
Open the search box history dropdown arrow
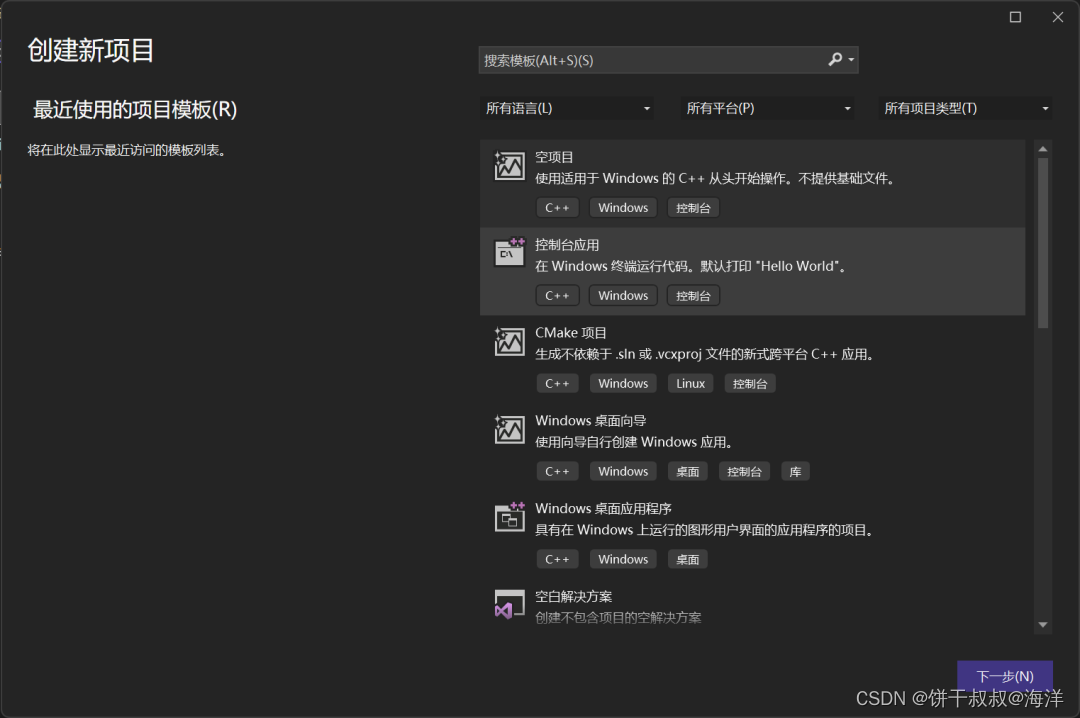tap(853, 60)
